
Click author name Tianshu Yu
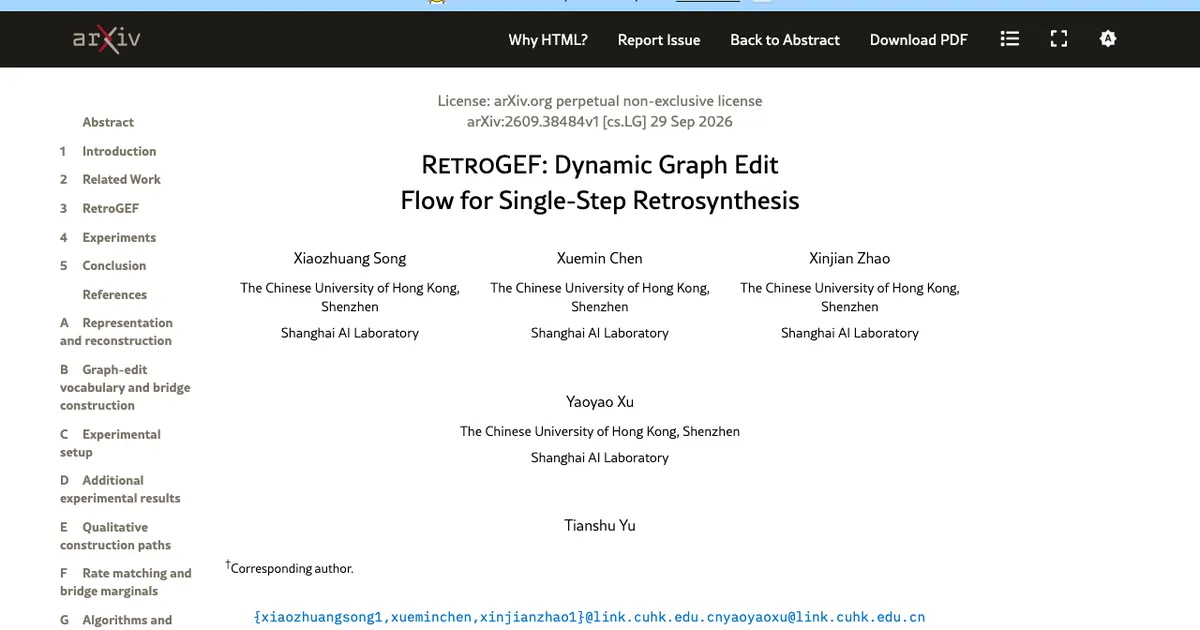(x=600, y=525)
